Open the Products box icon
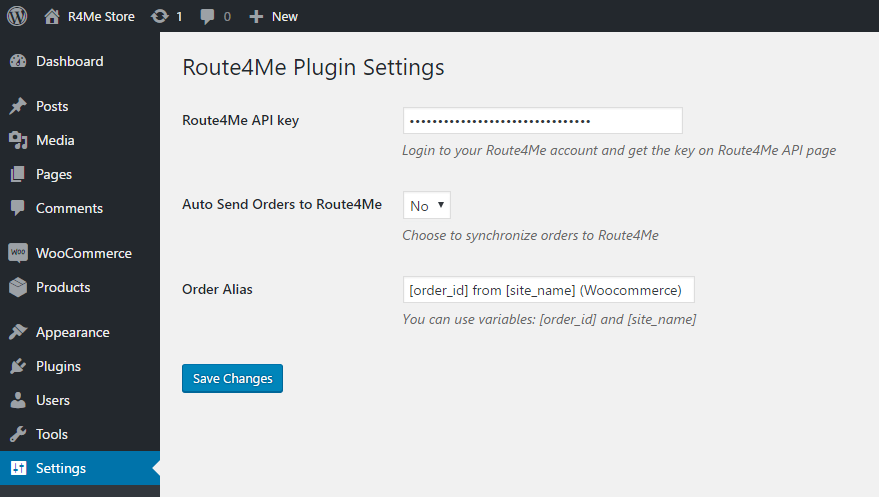This screenshot has height=497, width=879. pyautogui.click(x=18, y=287)
